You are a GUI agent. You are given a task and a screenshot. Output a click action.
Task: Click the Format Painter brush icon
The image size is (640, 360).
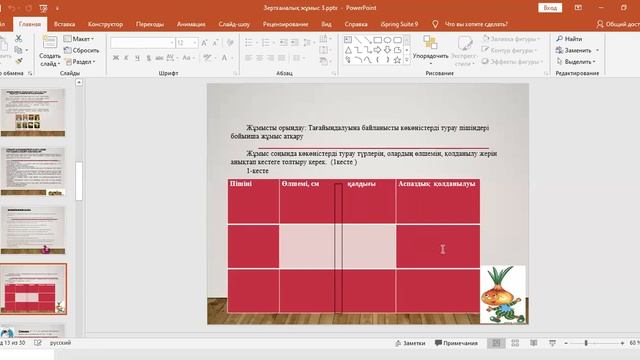pyautogui.click(x=19, y=61)
